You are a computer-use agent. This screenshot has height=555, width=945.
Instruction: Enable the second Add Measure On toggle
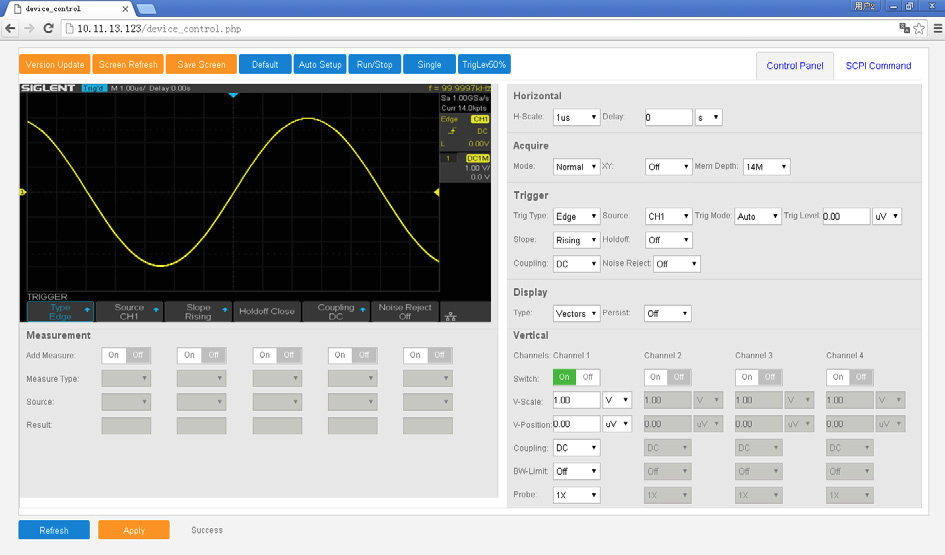pos(189,356)
